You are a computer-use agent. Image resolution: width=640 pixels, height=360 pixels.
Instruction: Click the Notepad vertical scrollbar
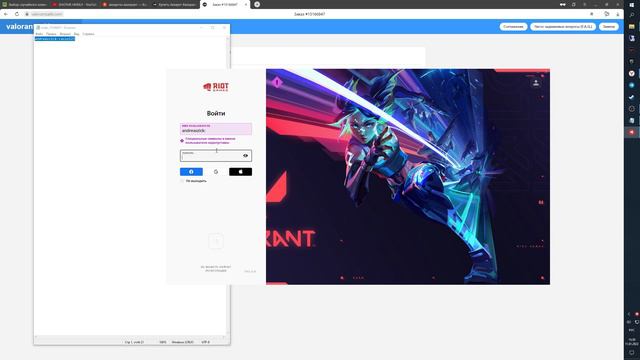[x=228, y=186]
